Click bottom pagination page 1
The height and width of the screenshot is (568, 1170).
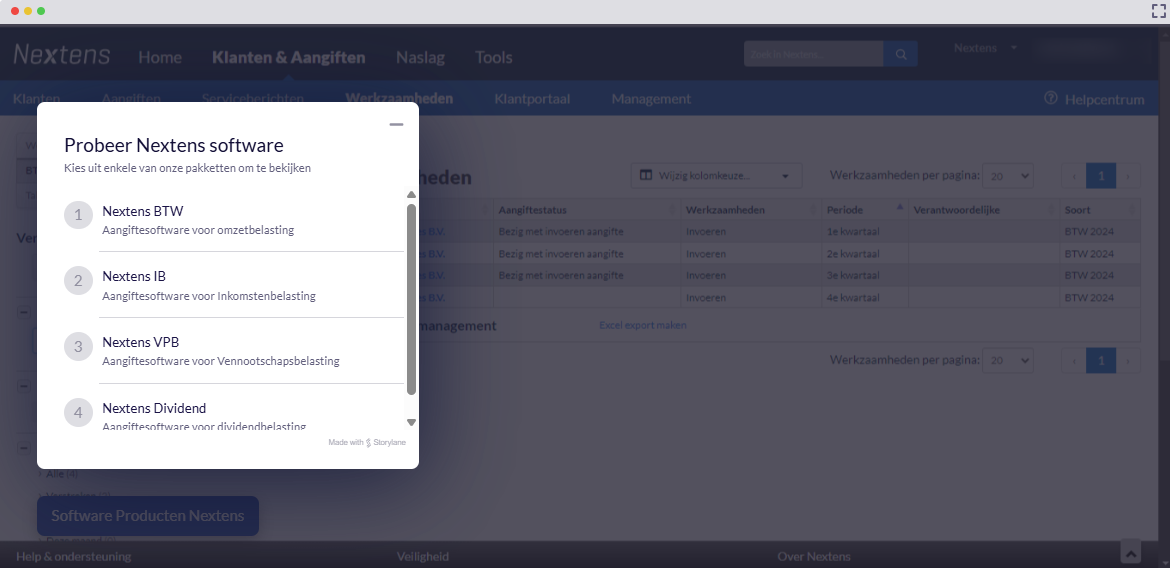tap(1101, 361)
